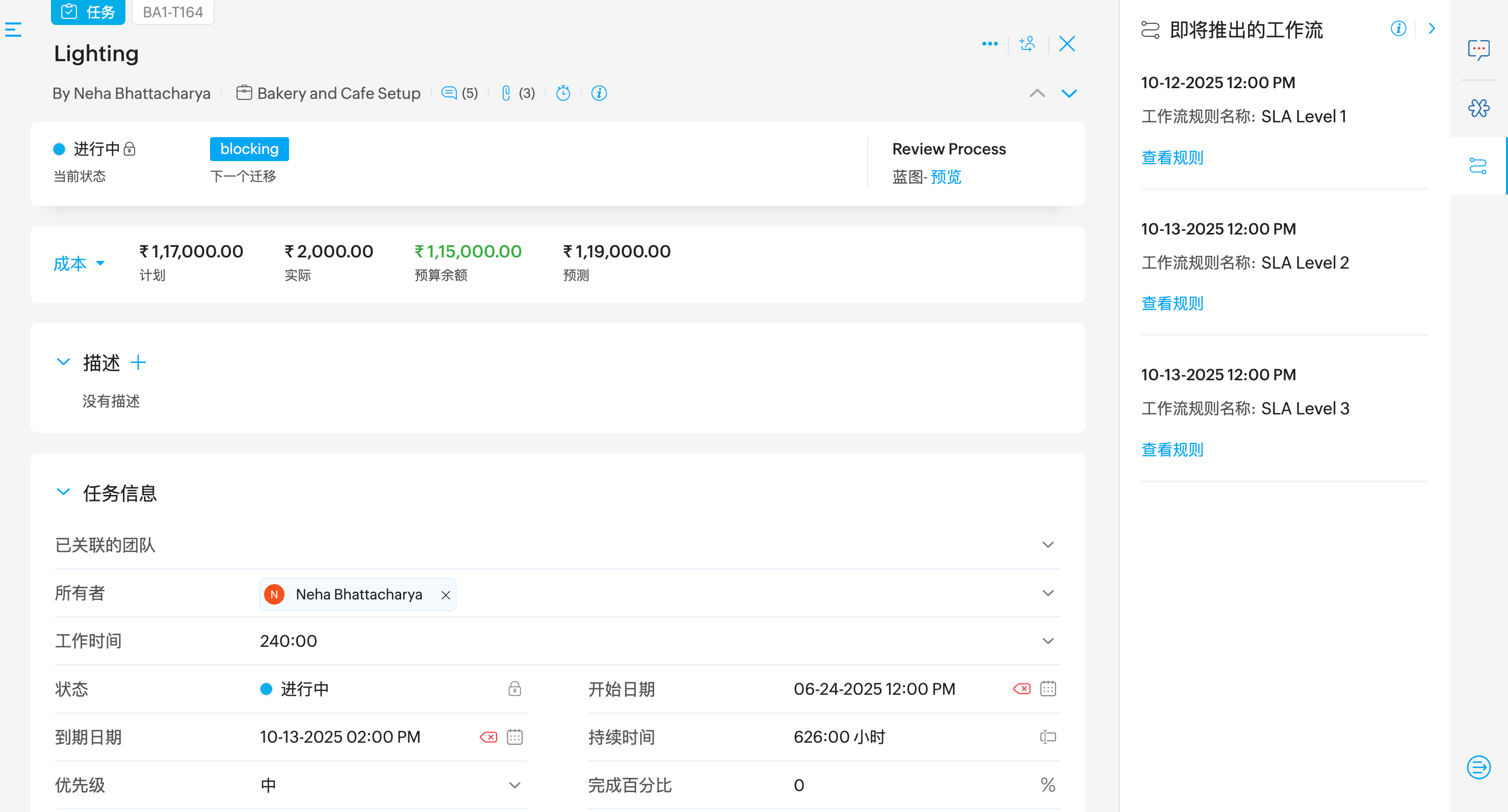
Task: Switch to the 任务 tab
Action: point(88,12)
